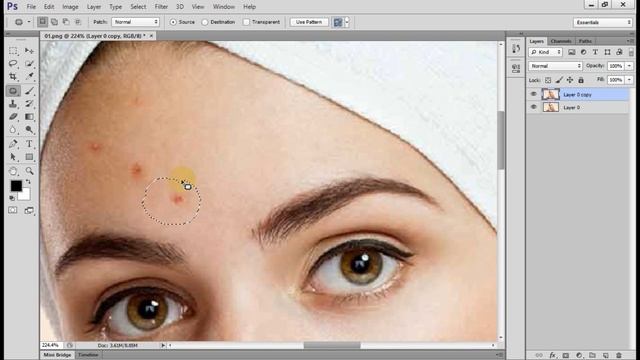Change the screen mode
Viewport: 640px width, 360px height.
click(29, 210)
